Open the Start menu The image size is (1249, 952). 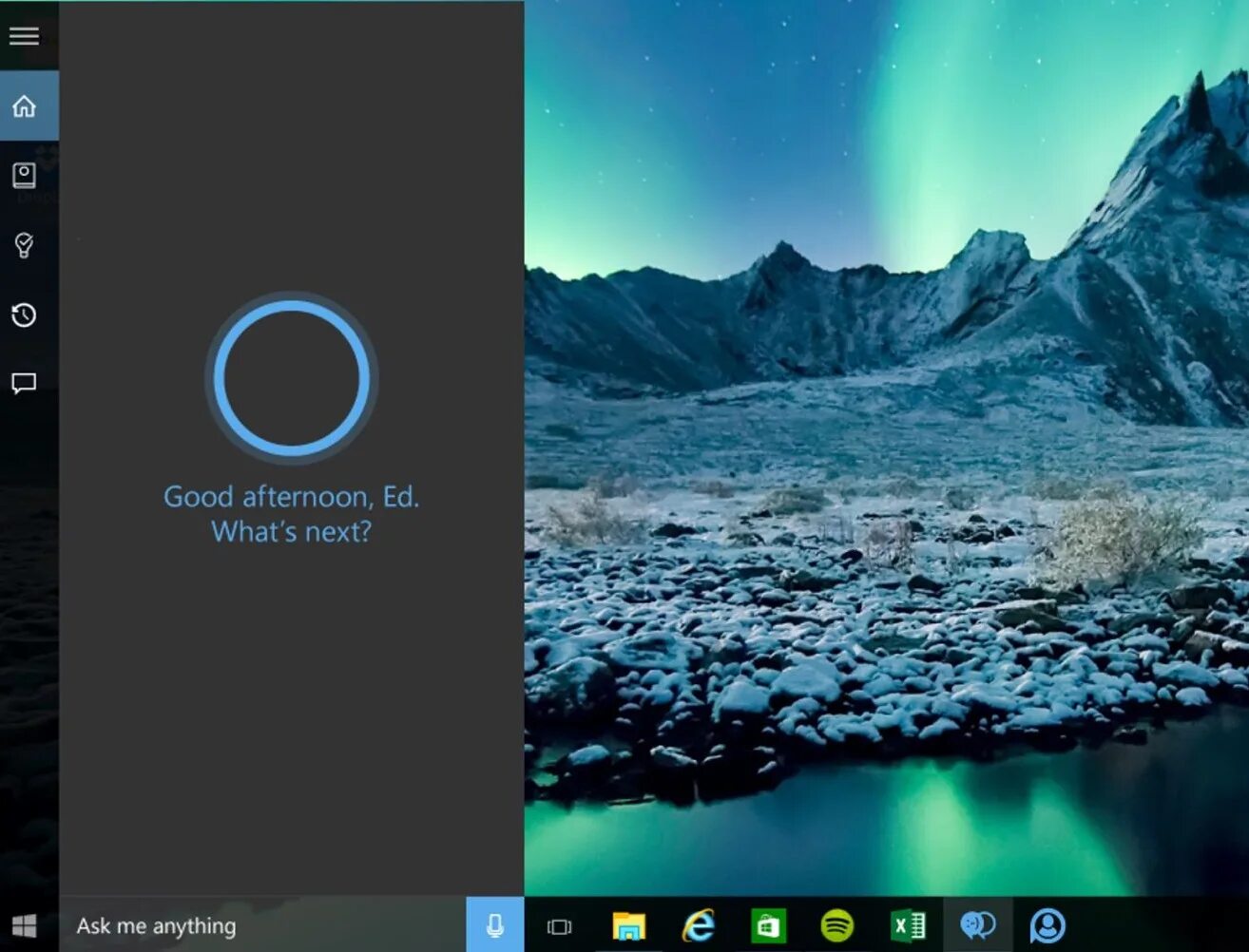coord(25,924)
